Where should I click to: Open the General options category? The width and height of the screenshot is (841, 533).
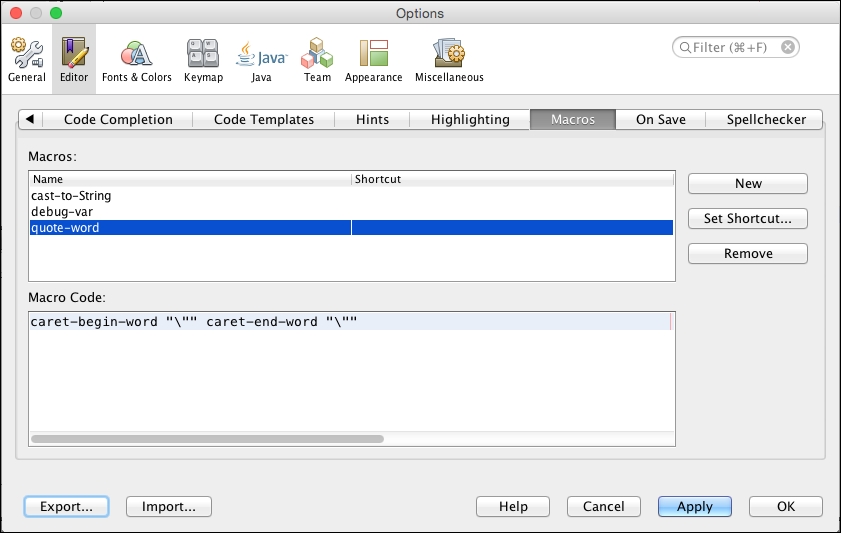(27, 58)
